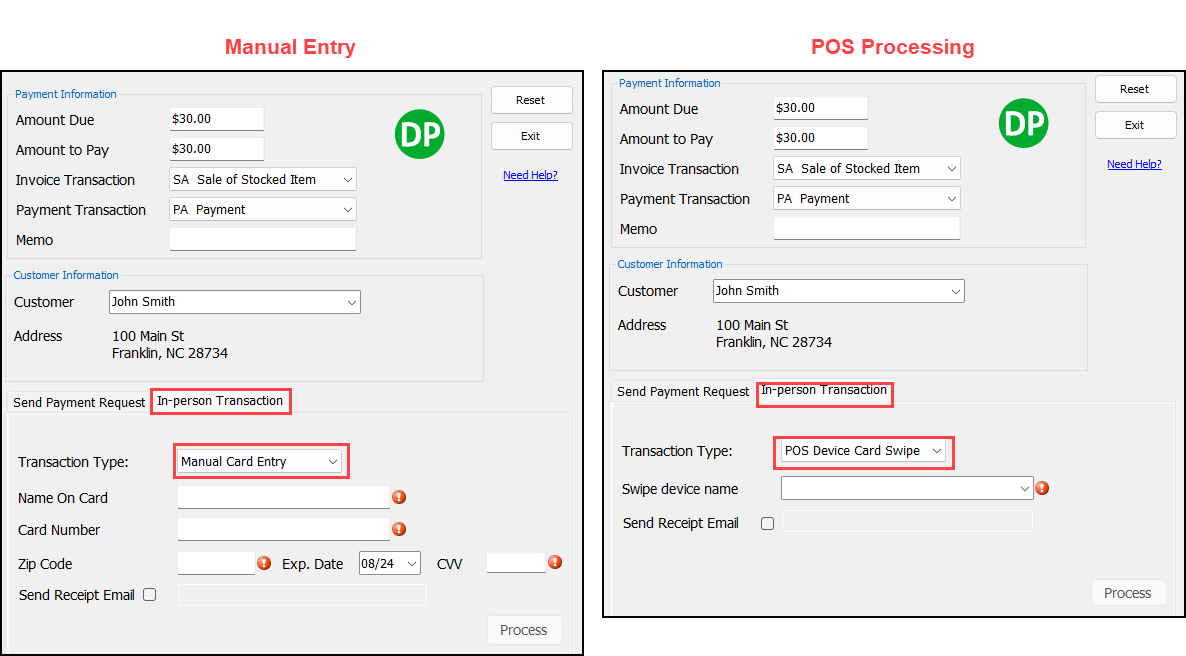Click the warning icon beside Swipe device name
The width and height of the screenshot is (1186, 656).
point(1041,488)
